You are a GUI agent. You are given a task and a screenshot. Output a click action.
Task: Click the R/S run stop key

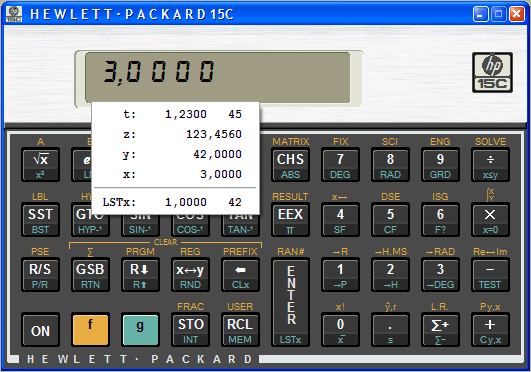pyautogui.click(x=40, y=274)
